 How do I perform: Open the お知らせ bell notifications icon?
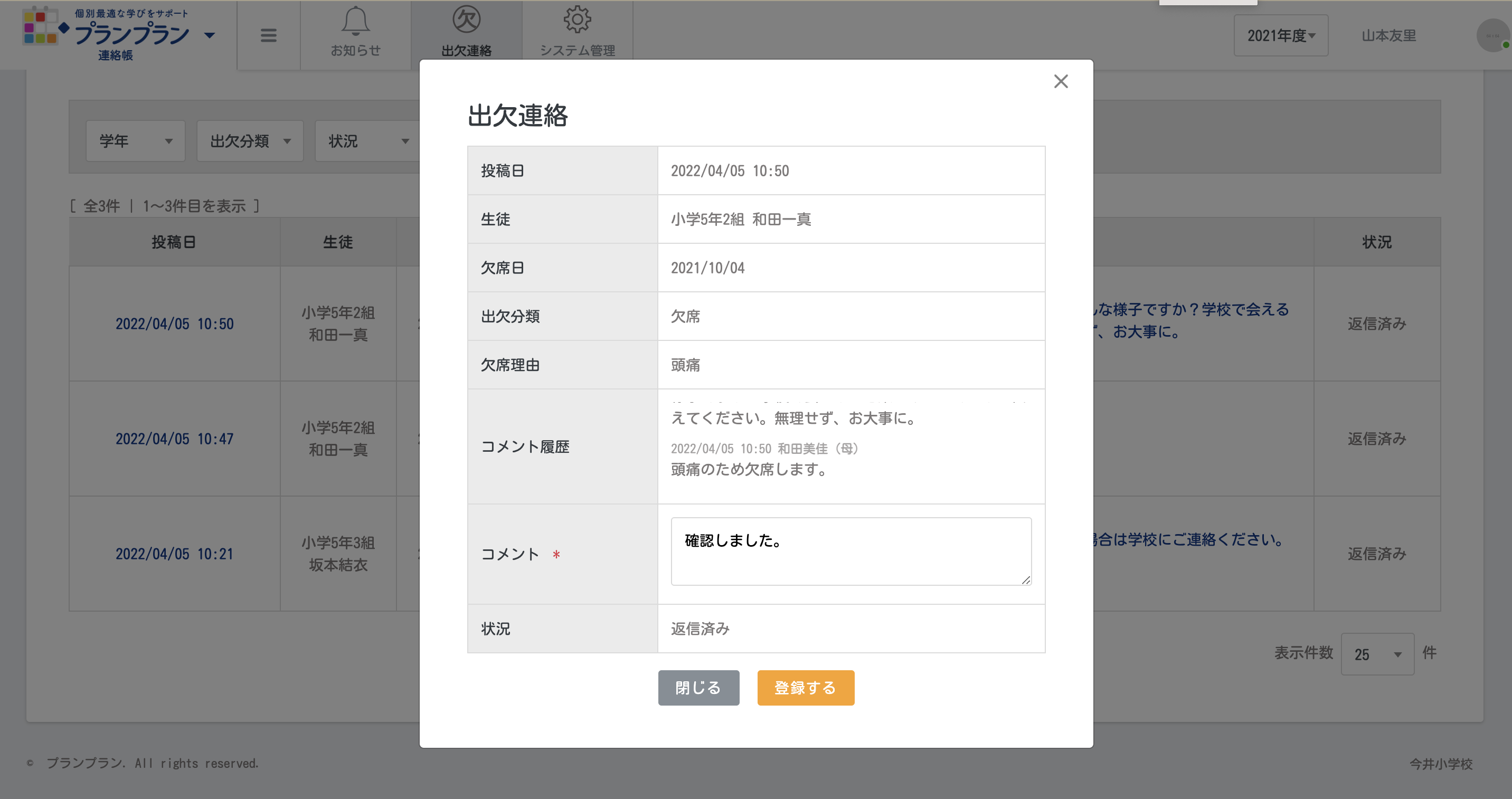point(355,22)
